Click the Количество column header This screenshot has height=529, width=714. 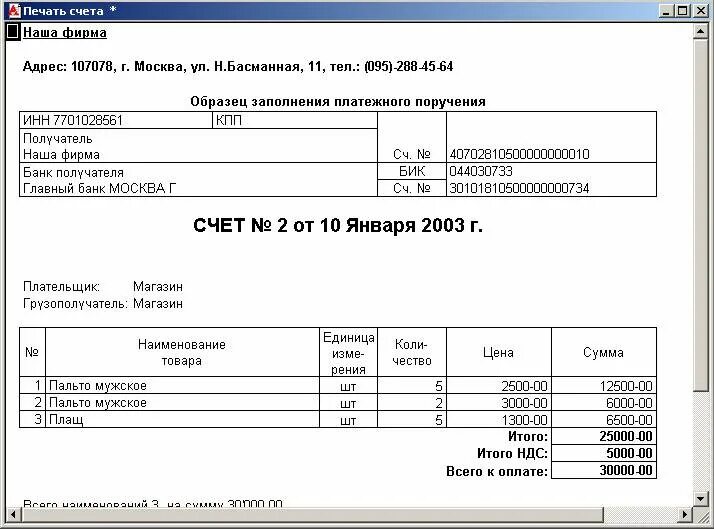[412, 352]
